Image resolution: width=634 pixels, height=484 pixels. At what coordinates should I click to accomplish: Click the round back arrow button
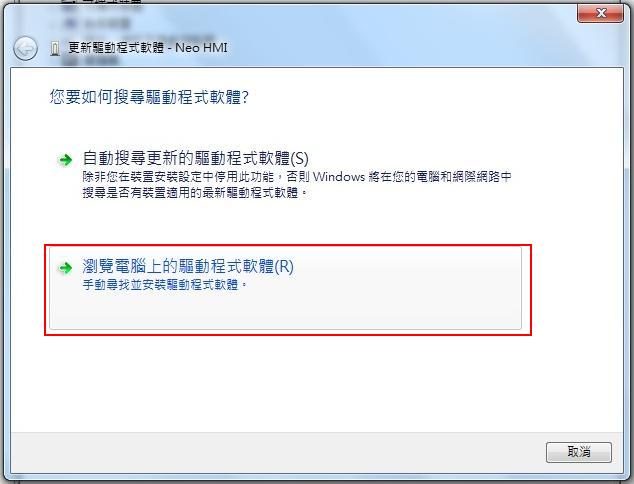pos(25,49)
